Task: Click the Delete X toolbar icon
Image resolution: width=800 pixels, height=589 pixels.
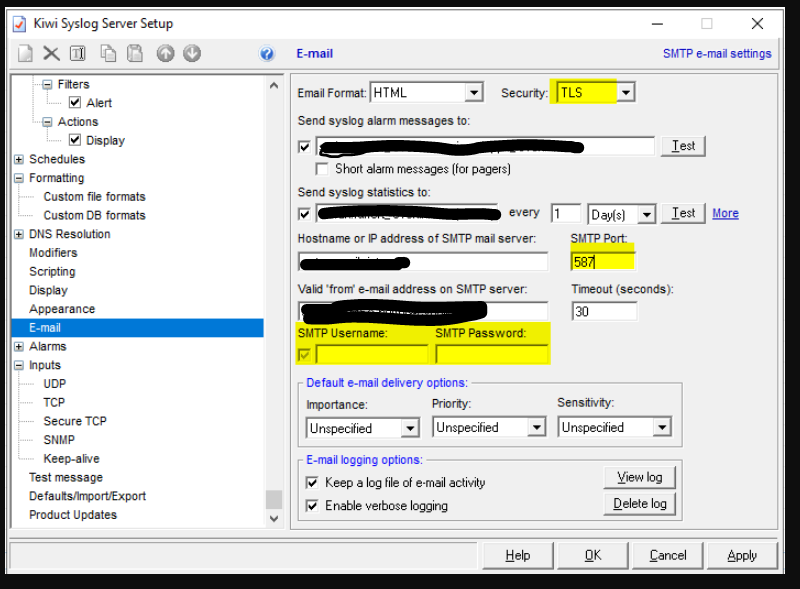Action: click(x=51, y=54)
